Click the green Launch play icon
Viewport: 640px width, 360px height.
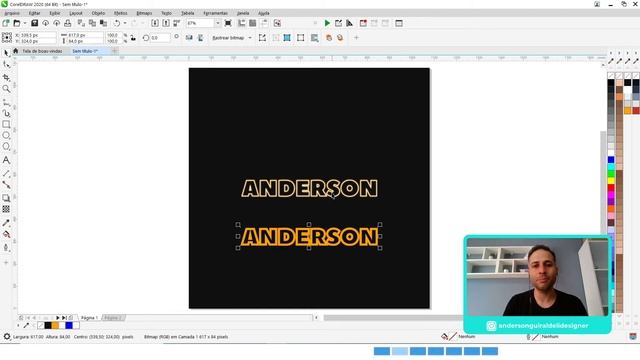[x=327, y=23]
